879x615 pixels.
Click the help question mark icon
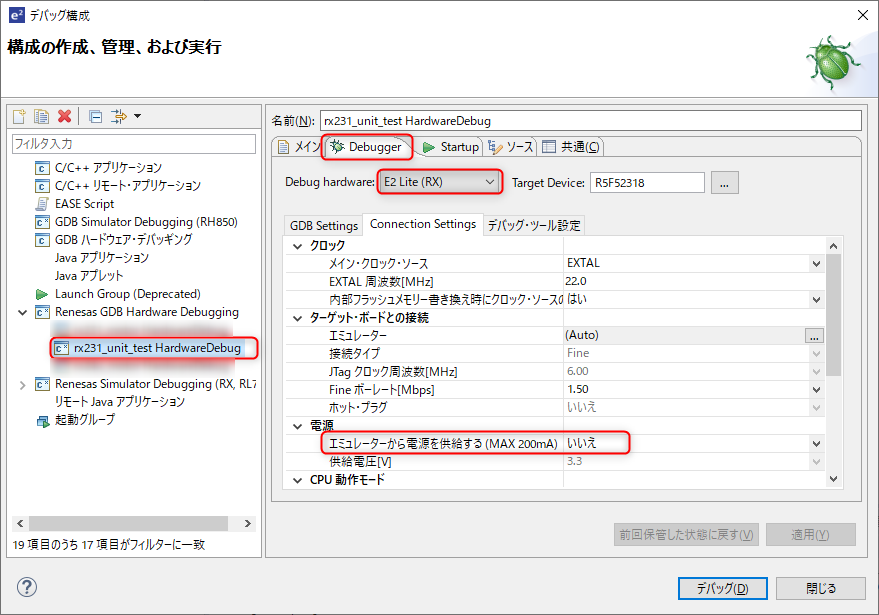point(27,587)
